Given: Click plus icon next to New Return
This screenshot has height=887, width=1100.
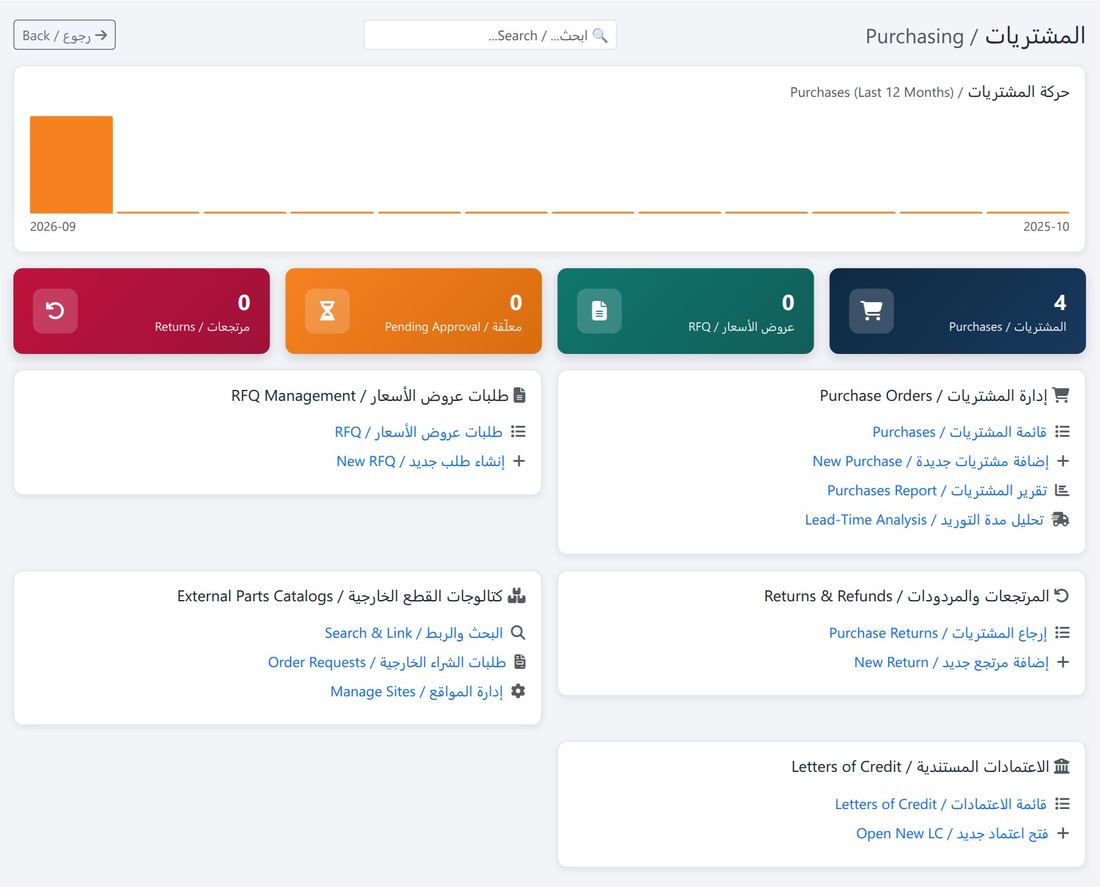Looking at the screenshot, I should pyautogui.click(x=1063, y=662).
